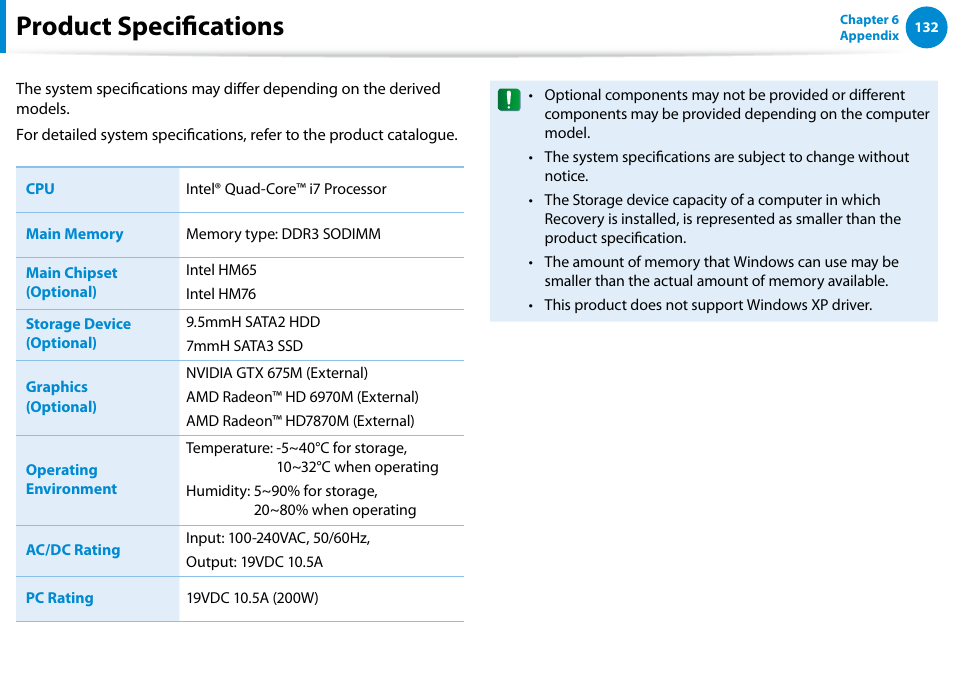Click the 10~32°C when operating line
The image size is (954, 677).
click(358, 467)
